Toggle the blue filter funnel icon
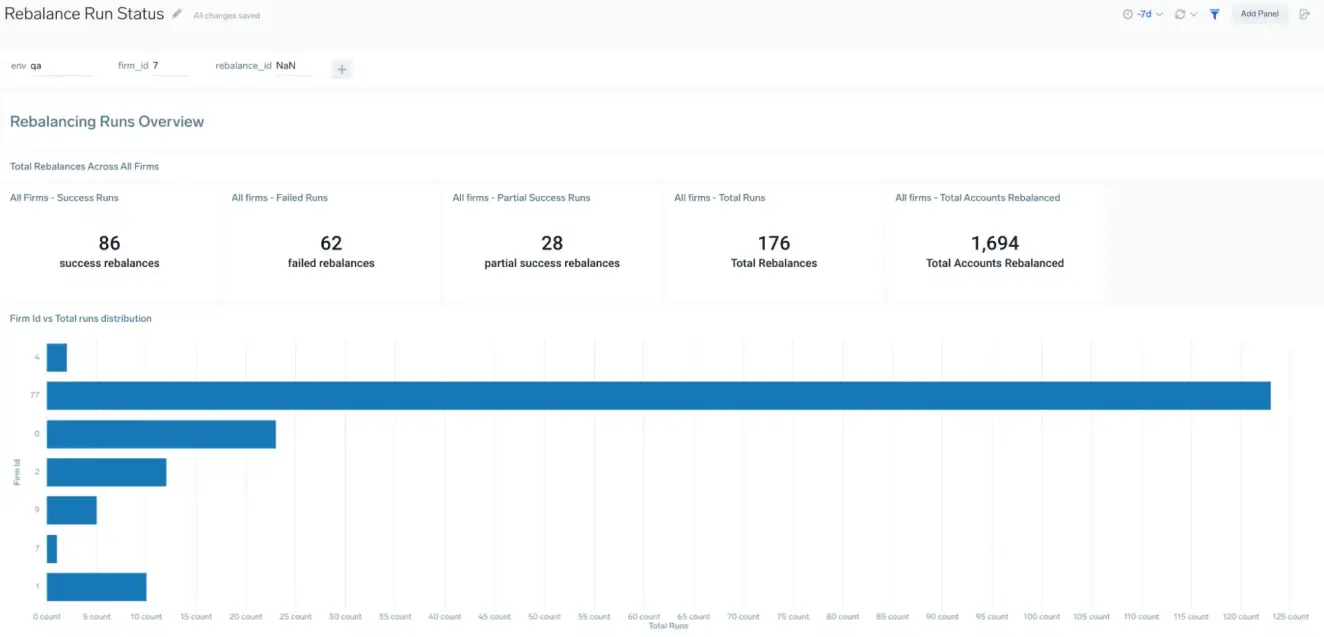The image size is (1324, 637). [1214, 14]
